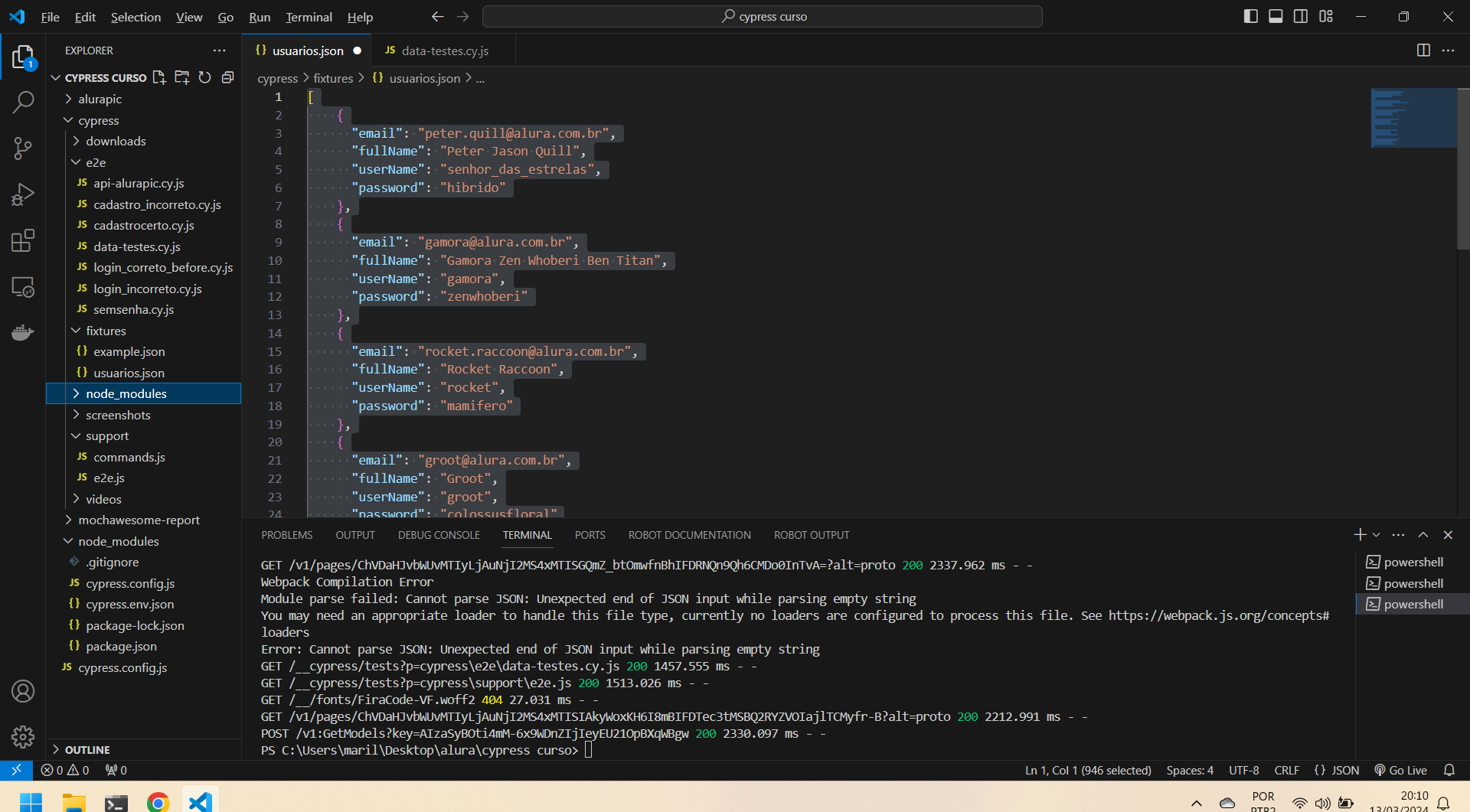The image size is (1470, 812).
Task: Toggle the bottom panel visibility
Action: point(1276,17)
